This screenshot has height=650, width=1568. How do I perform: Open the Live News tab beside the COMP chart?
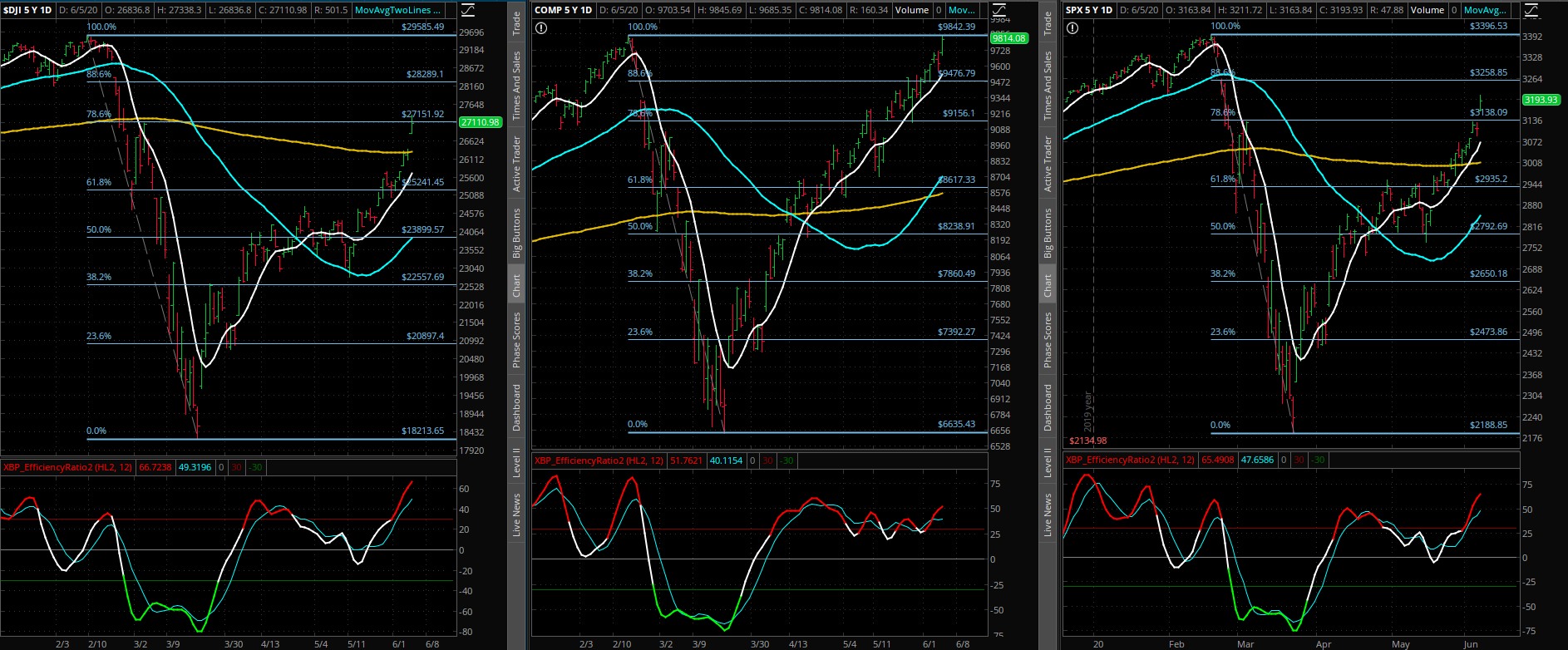pos(1048,515)
